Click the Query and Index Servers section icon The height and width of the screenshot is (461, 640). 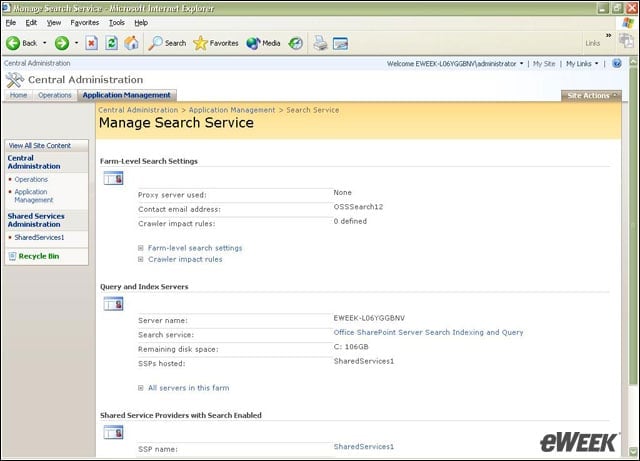tap(113, 304)
